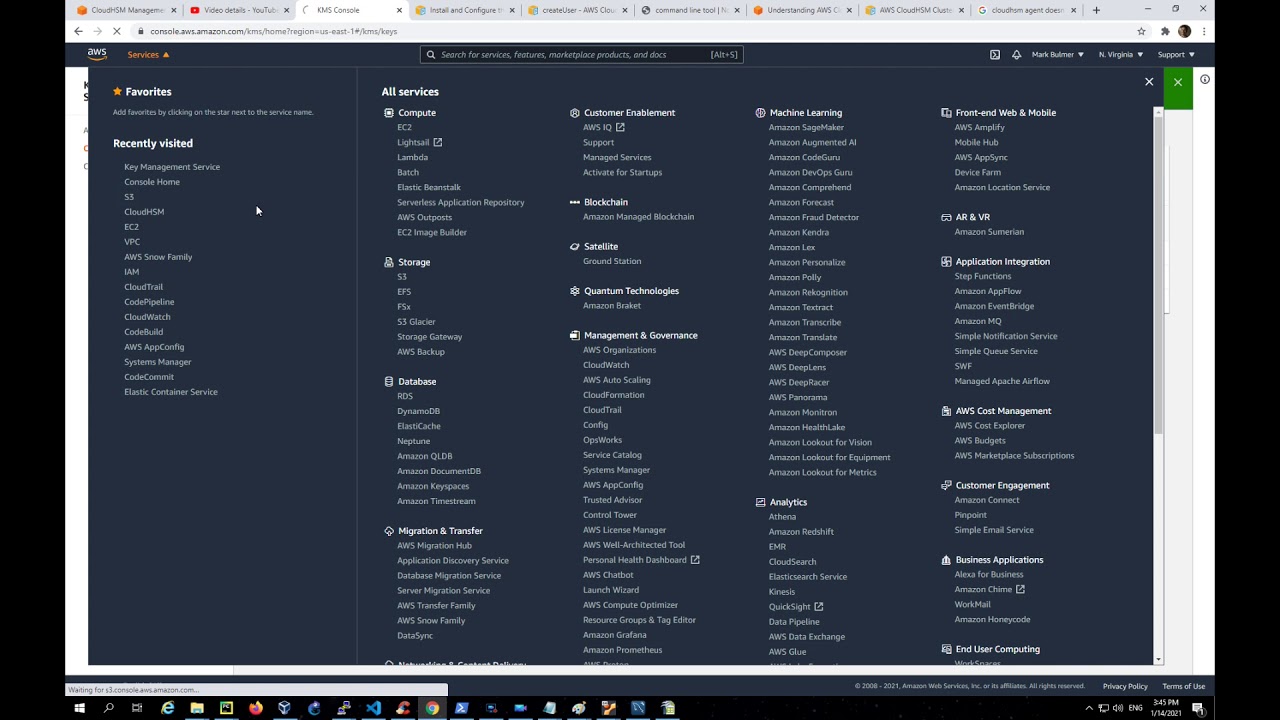Open Lightsail external link
Viewport: 1280px width, 720px height.
click(x=419, y=142)
